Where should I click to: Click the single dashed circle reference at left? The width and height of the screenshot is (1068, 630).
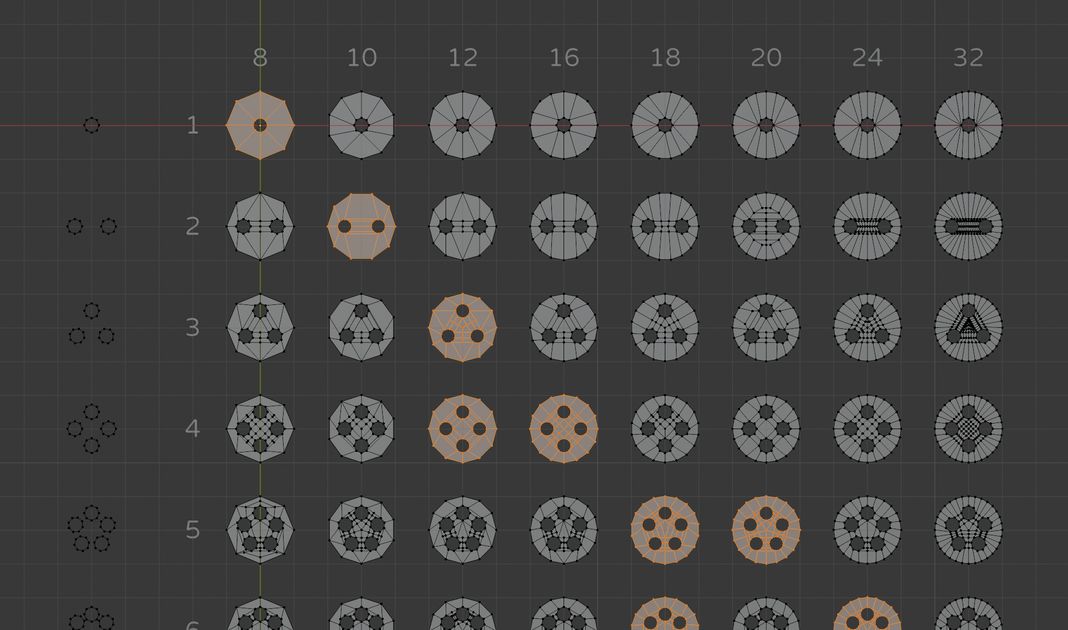coord(92,125)
